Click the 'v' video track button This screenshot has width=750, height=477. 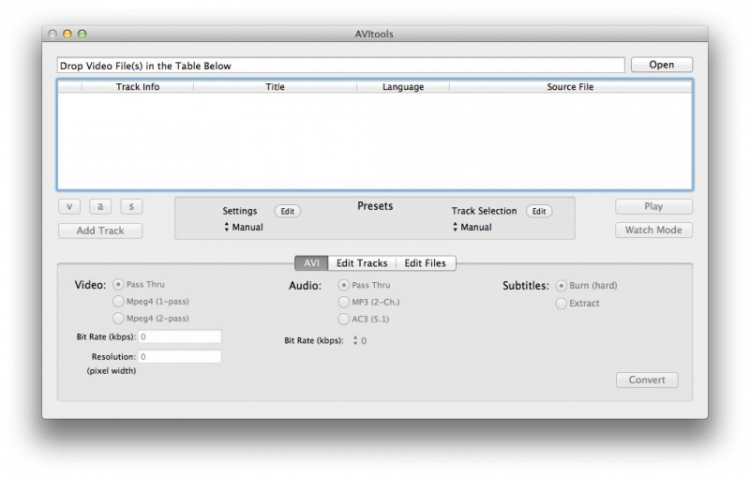(69, 207)
